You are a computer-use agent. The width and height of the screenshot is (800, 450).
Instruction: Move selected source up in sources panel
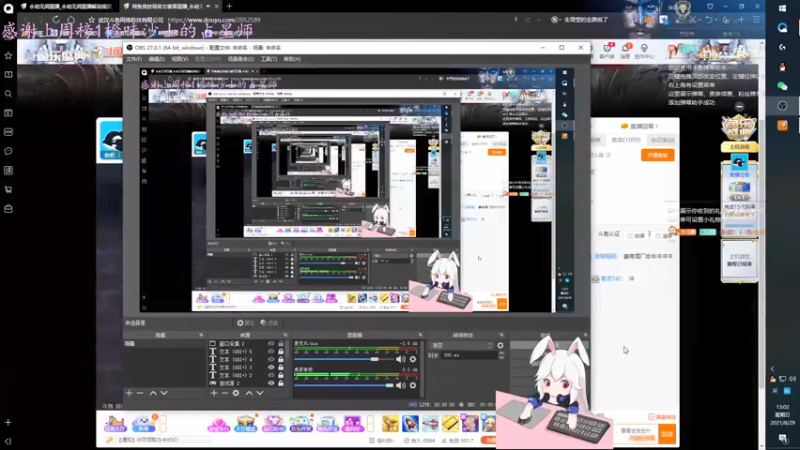pyautogui.click(x=249, y=393)
